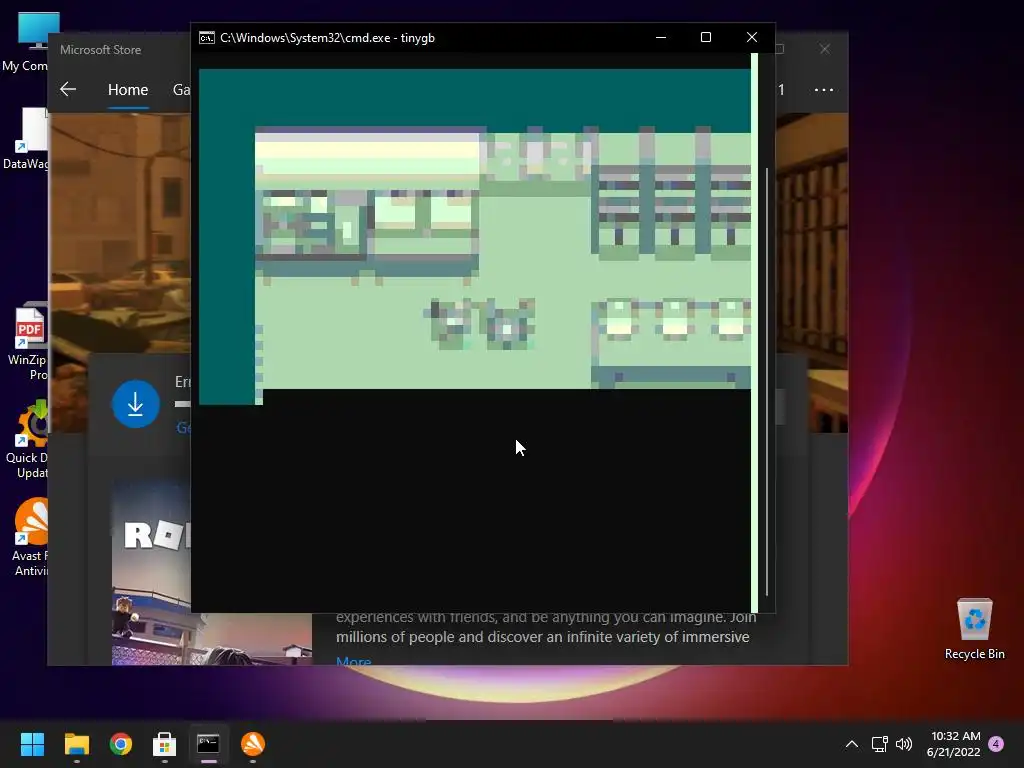The height and width of the screenshot is (768, 1024).
Task: Click the Game Boy emulator display
Action: pyautogui.click(x=475, y=236)
